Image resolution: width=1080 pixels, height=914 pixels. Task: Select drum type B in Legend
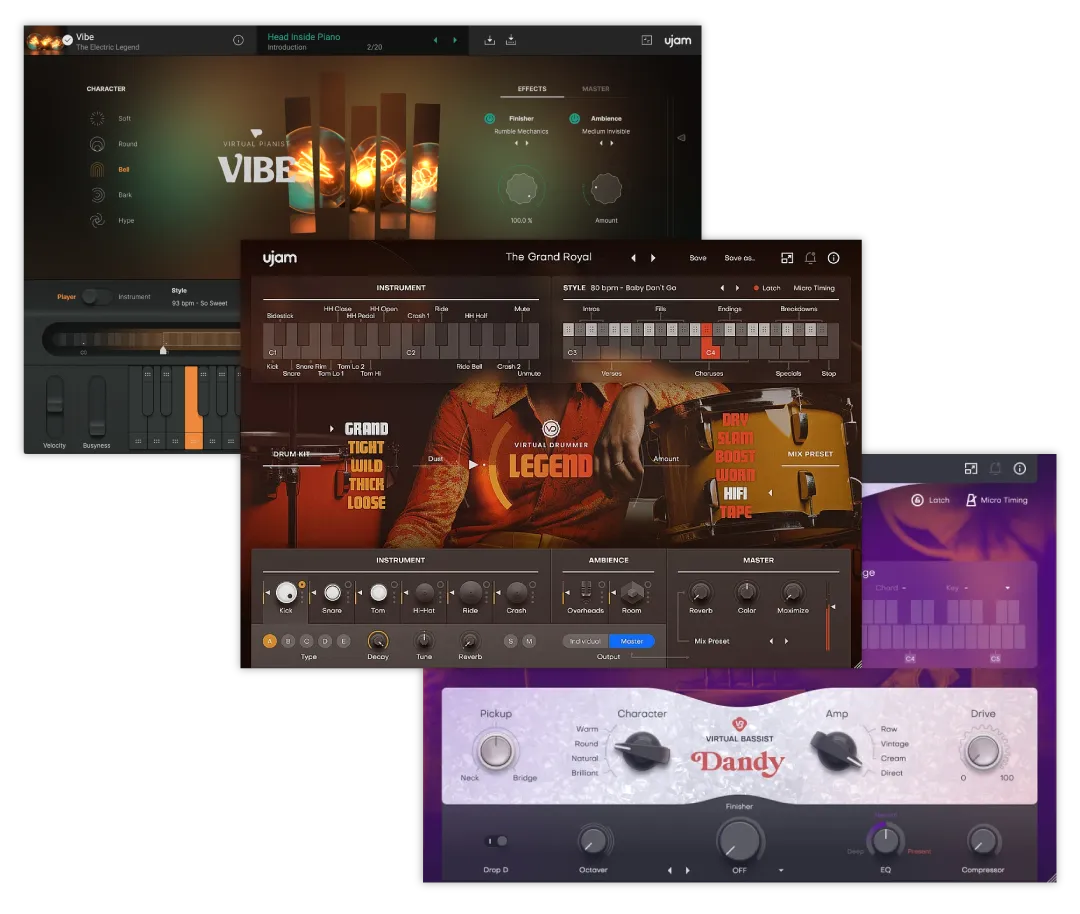pos(289,641)
